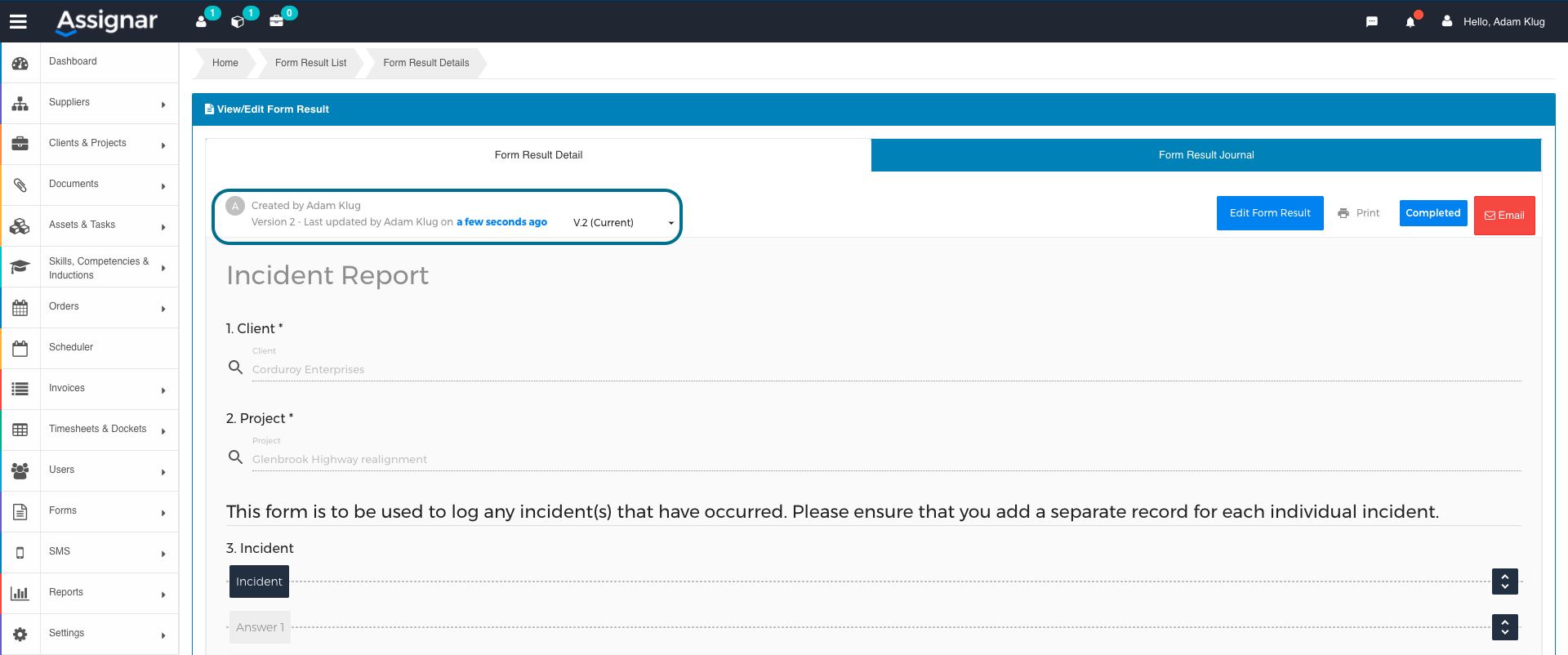Expand the Forms menu arrow
This screenshot has width=1568, height=655.
(163, 513)
